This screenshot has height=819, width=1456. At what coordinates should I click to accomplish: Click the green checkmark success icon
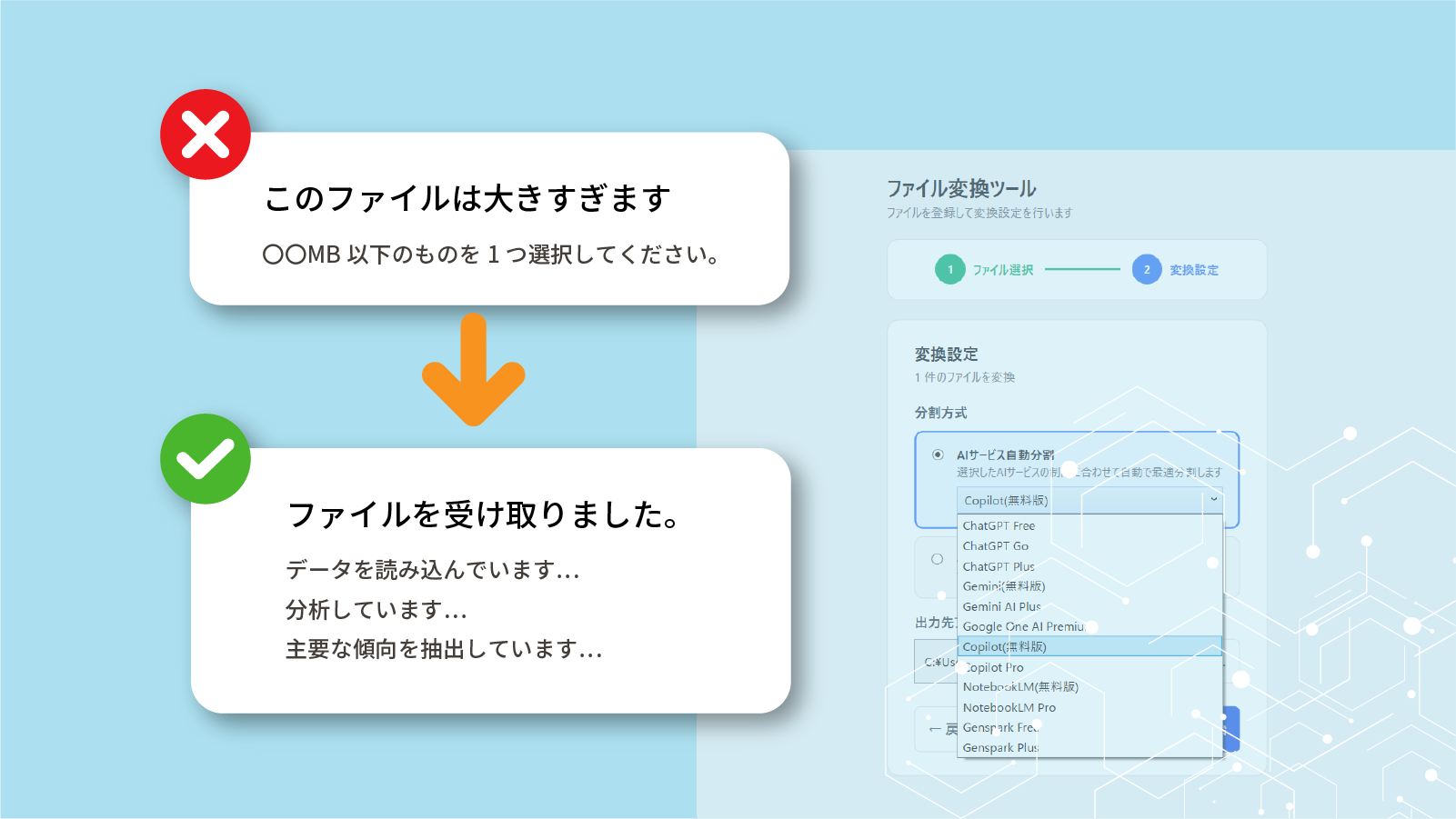(205, 459)
